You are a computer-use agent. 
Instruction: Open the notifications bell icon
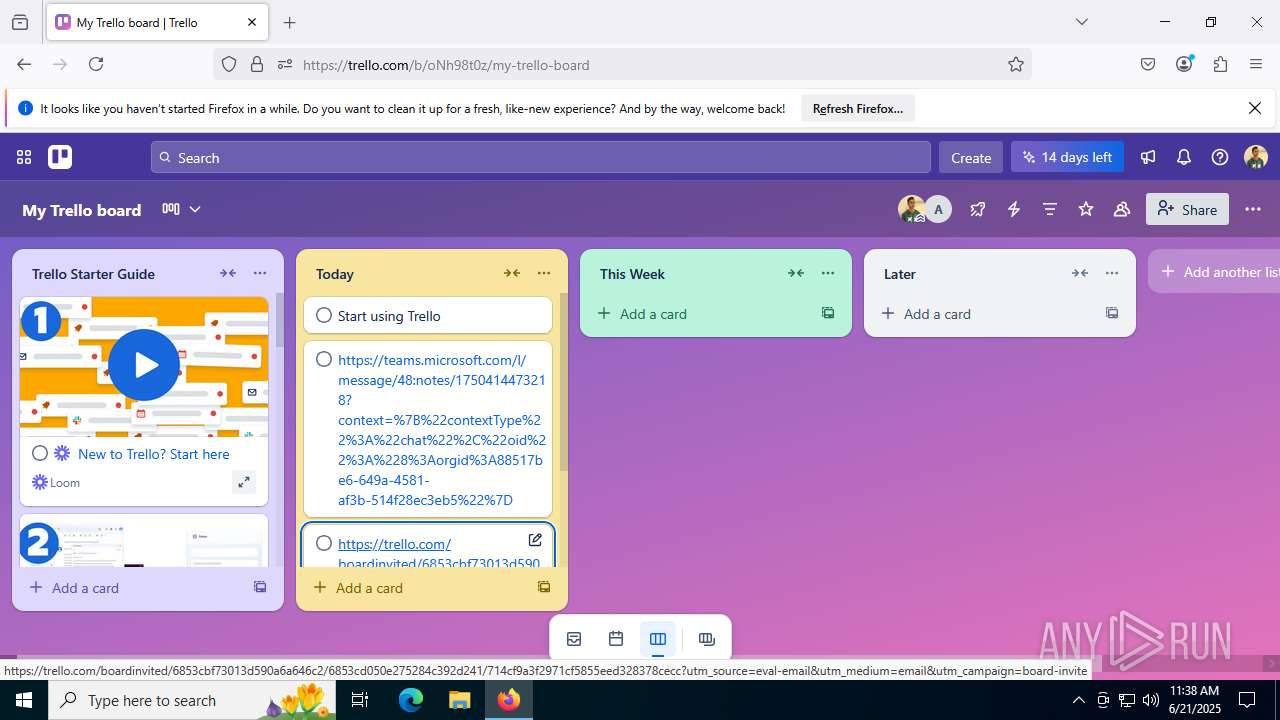click(x=1184, y=157)
